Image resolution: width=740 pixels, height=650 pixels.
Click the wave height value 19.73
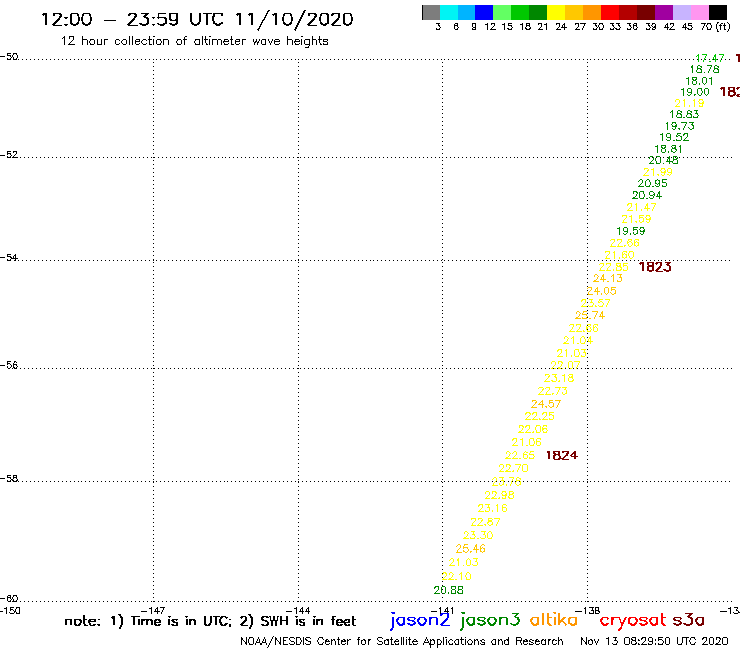click(680, 126)
